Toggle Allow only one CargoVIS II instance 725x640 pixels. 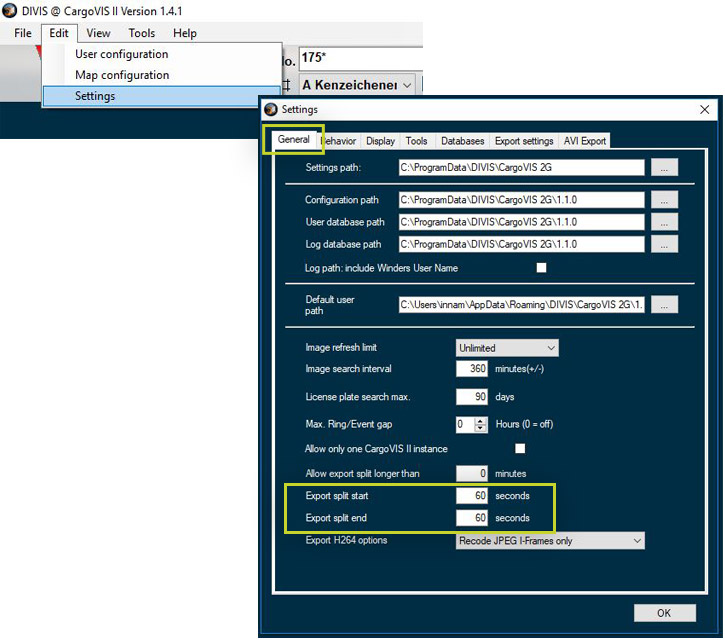coord(520,448)
